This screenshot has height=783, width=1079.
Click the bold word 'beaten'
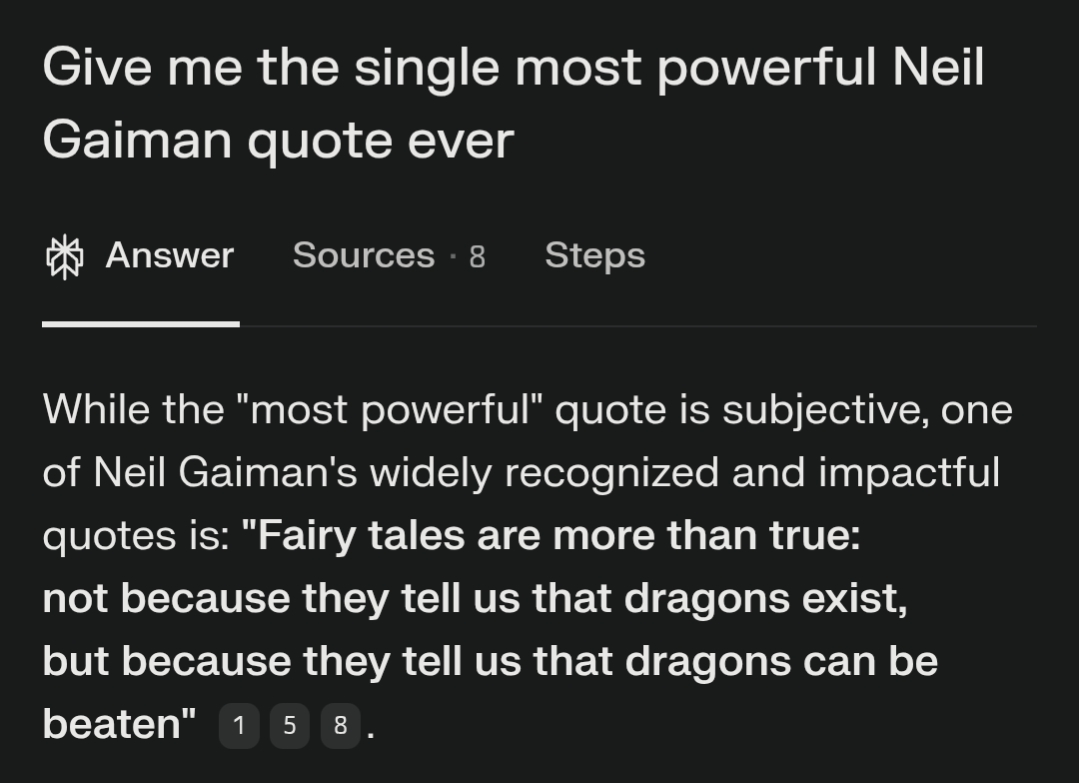(x=111, y=724)
